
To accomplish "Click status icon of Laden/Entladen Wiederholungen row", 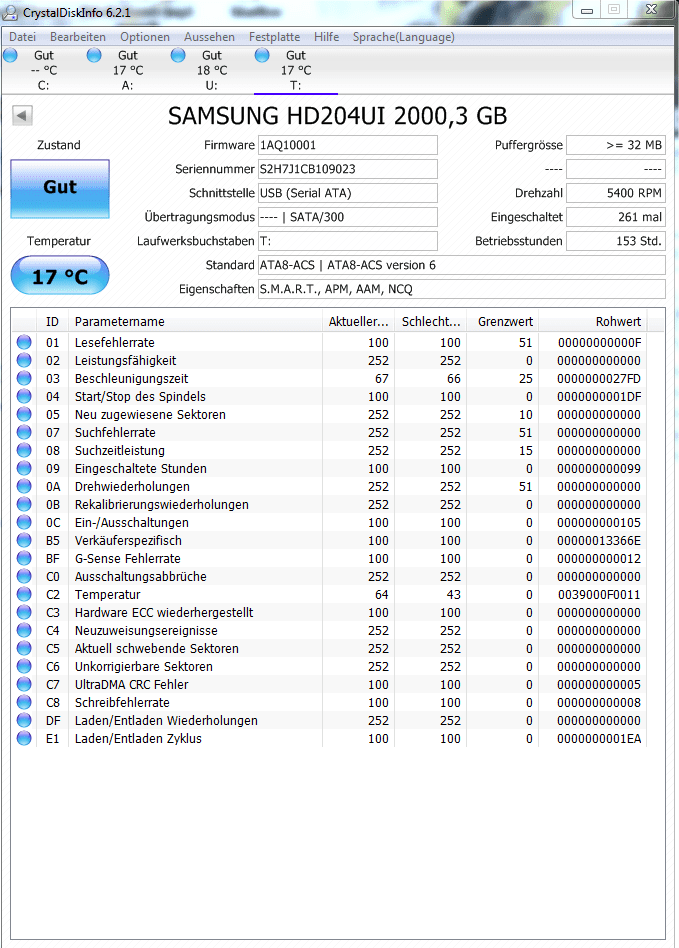I will click(x=24, y=720).
